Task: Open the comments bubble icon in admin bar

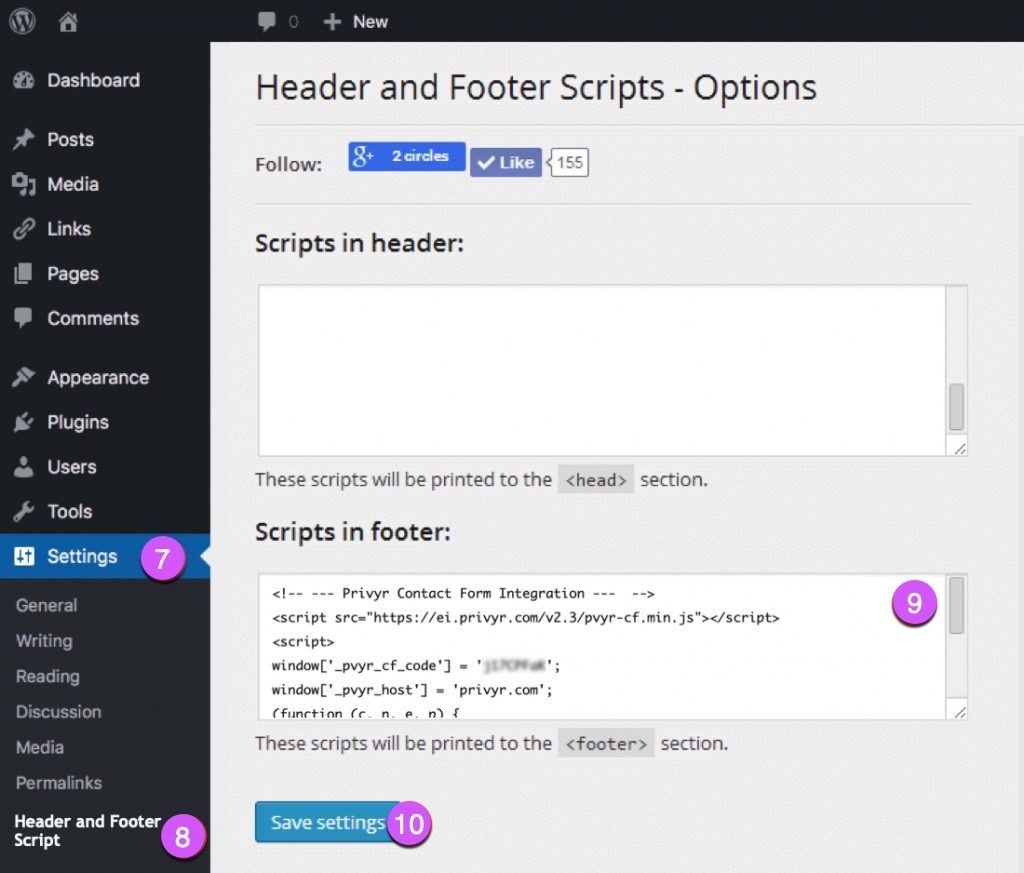Action: point(266,22)
